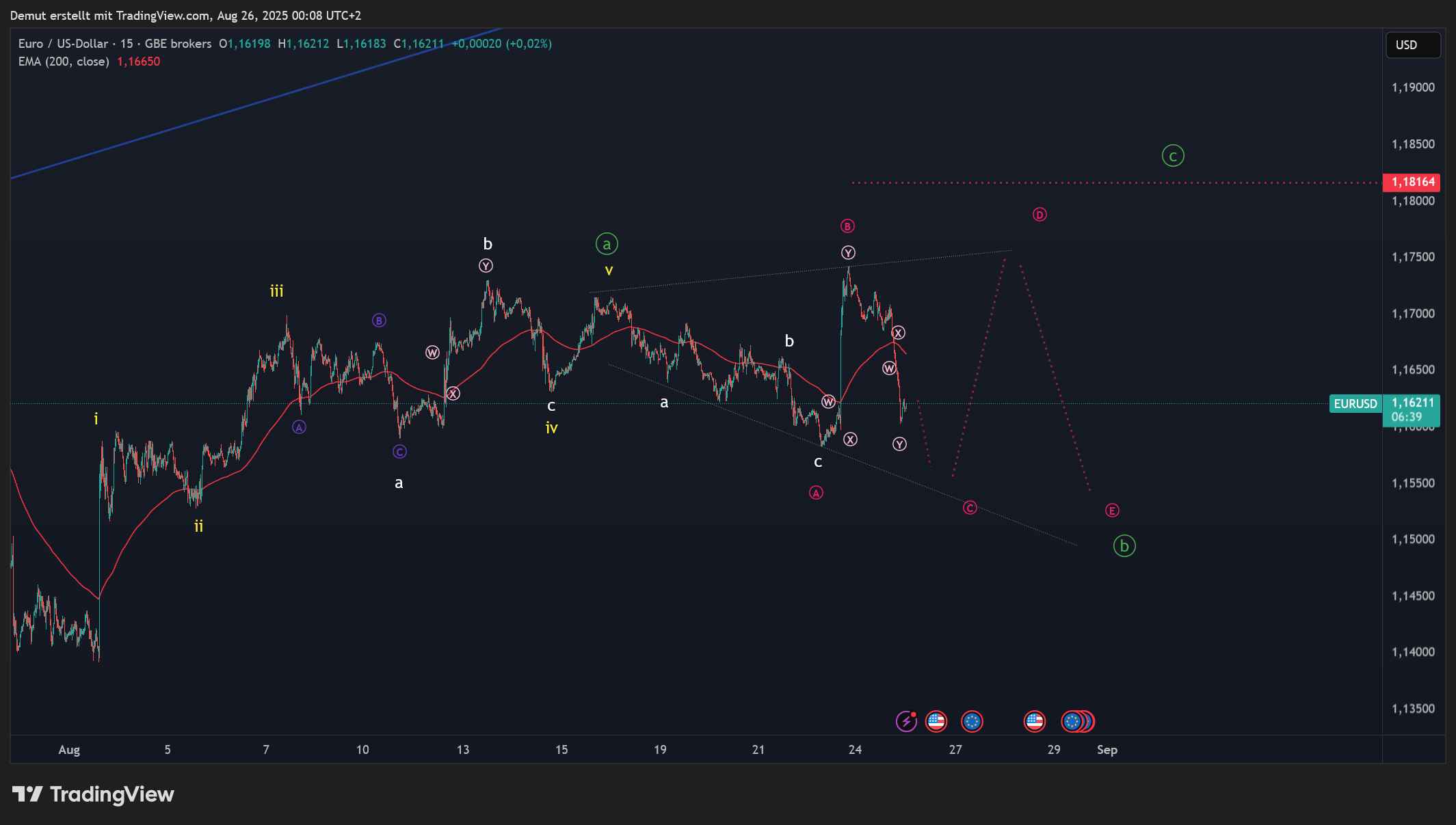Select the pink circled D wave label
The height and width of the screenshot is (825, 1456).
[x=1040, y=215]
